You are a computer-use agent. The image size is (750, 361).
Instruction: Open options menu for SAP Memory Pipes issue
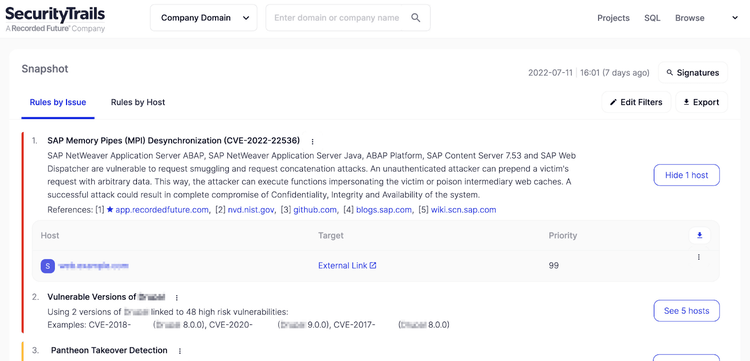tap(312, 142)
